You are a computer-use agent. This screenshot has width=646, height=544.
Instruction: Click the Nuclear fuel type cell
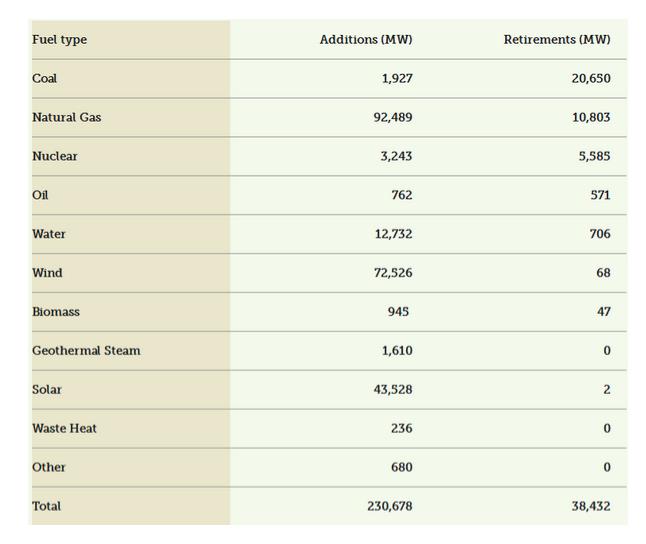pyautogui.click(x=54, y=157)
